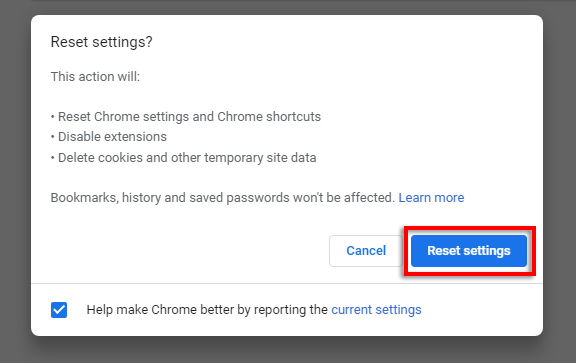Cancel the reset settings dialog
Image resolution: width=576 pixels, height=363 pixels.
[x=366, y=251]
